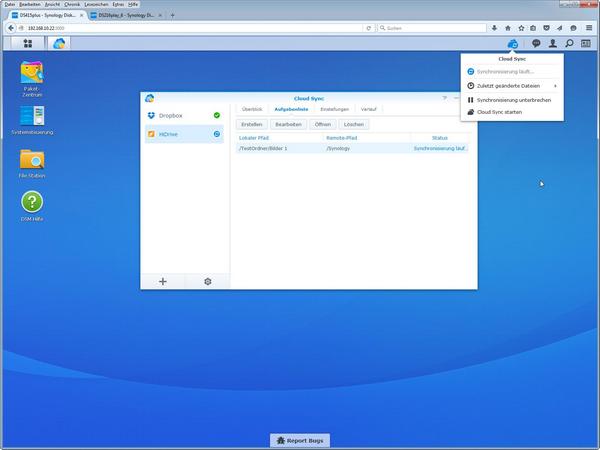Screen dimensions: 600x450
Task: Click the Bearbeiten button
Action: [x=289, y=124]
